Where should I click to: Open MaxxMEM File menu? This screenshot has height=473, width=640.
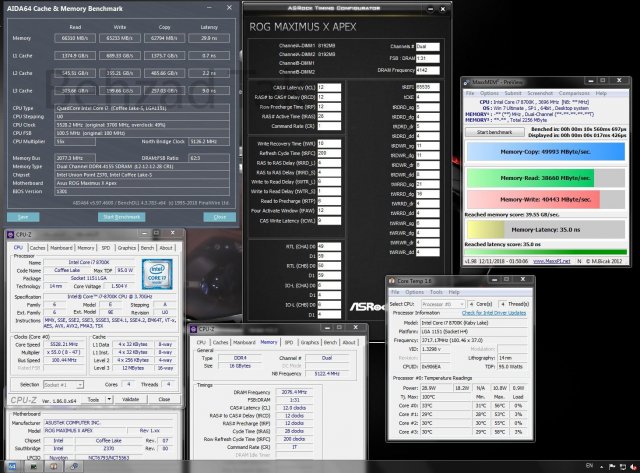(470, 93)
